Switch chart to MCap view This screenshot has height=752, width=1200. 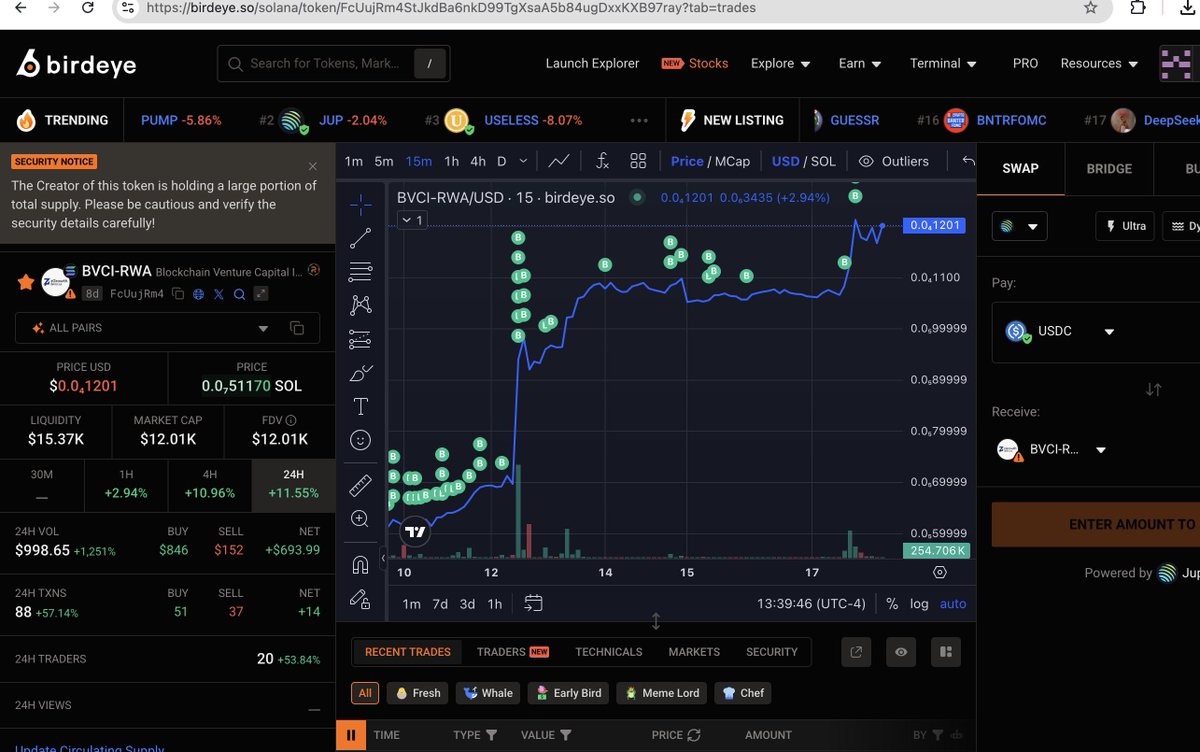click(732, 161)
